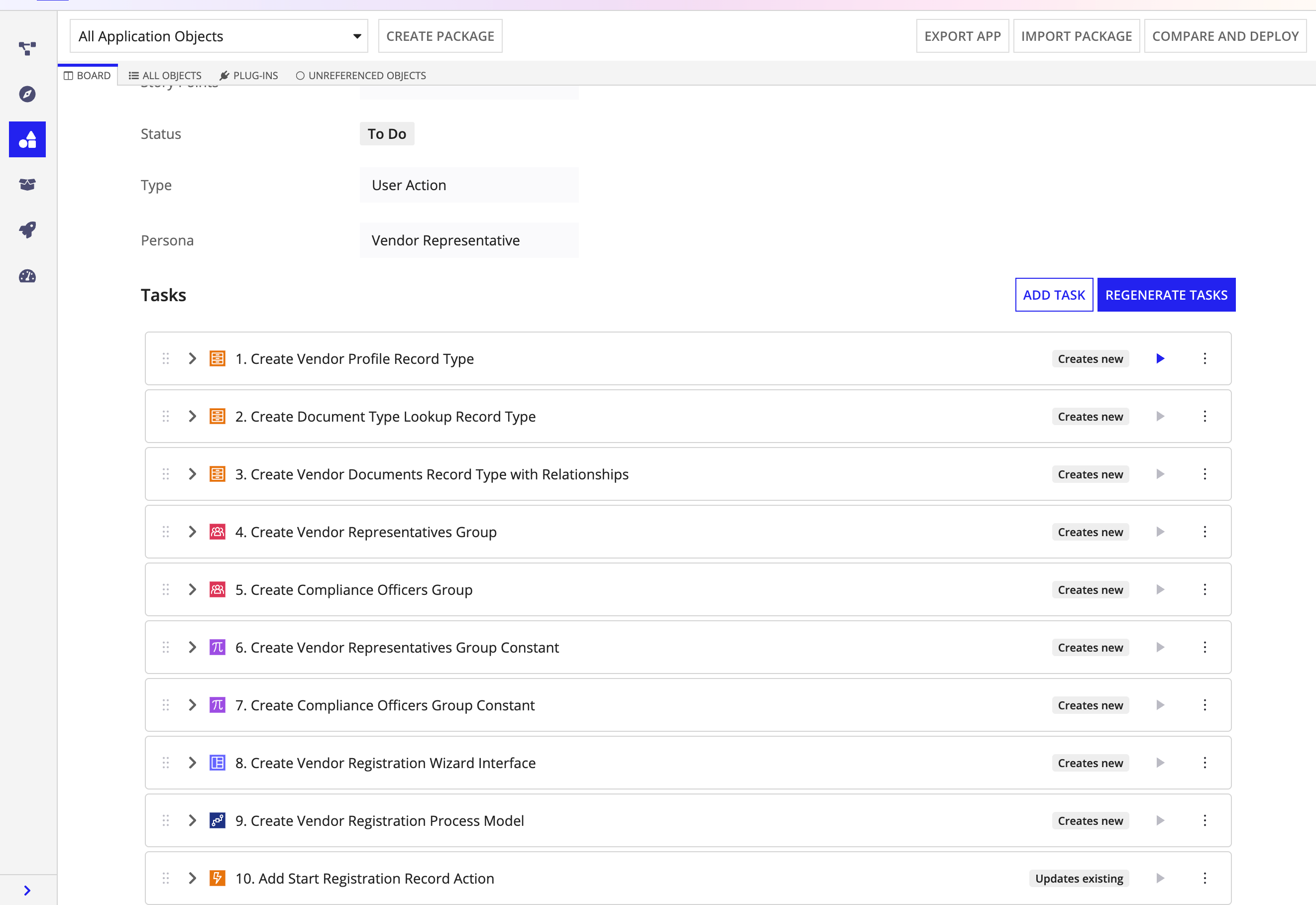Expand task 5 Compliance Officers Group
This screenshot has height=905, width=1316.
(192, 590)
